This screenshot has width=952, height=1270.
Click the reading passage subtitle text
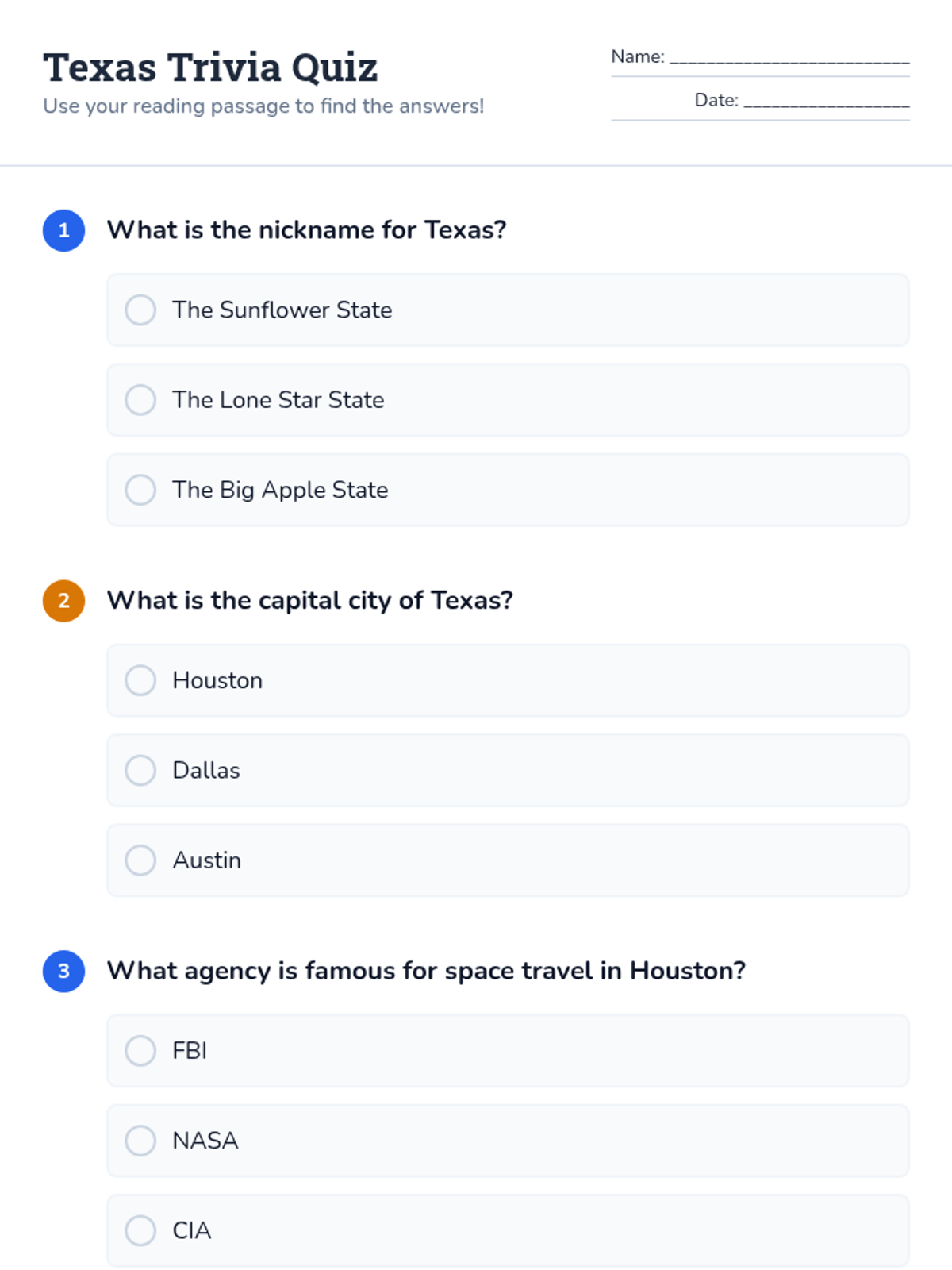[263, 106]
